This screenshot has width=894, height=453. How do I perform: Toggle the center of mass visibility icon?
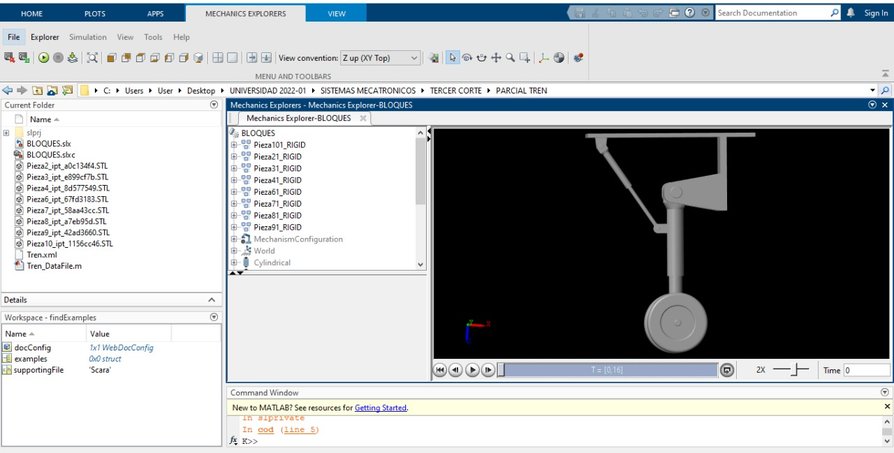pos(559,58)
